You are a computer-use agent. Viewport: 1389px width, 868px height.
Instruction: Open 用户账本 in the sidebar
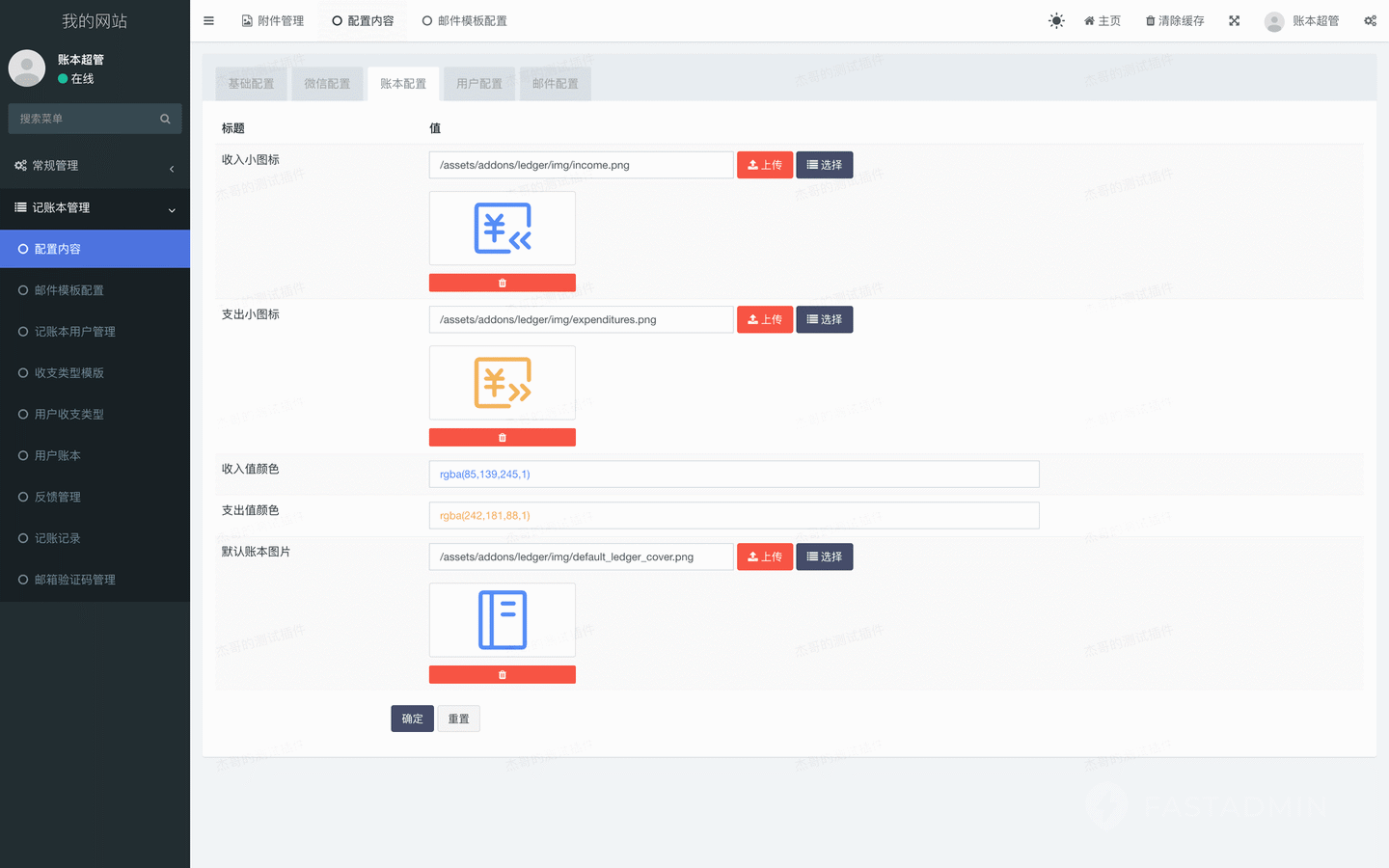[x=58, y=455]
